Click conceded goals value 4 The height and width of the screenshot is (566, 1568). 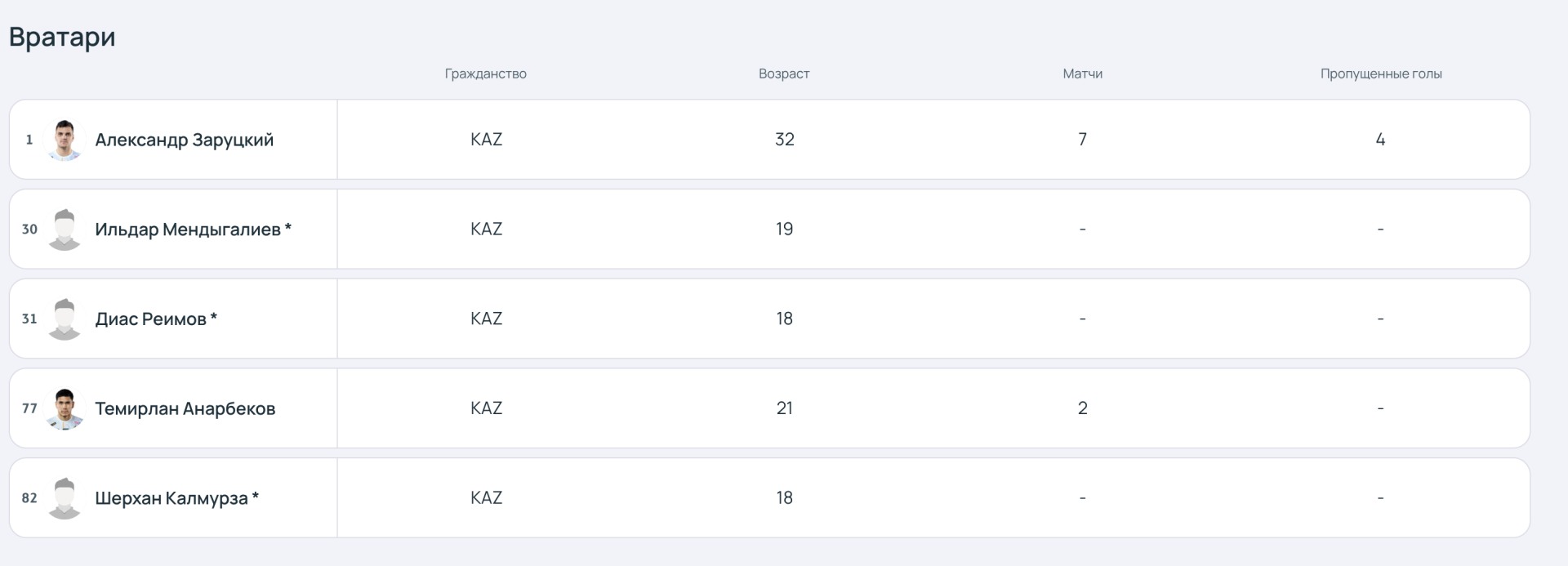[x=1380, y=140]
